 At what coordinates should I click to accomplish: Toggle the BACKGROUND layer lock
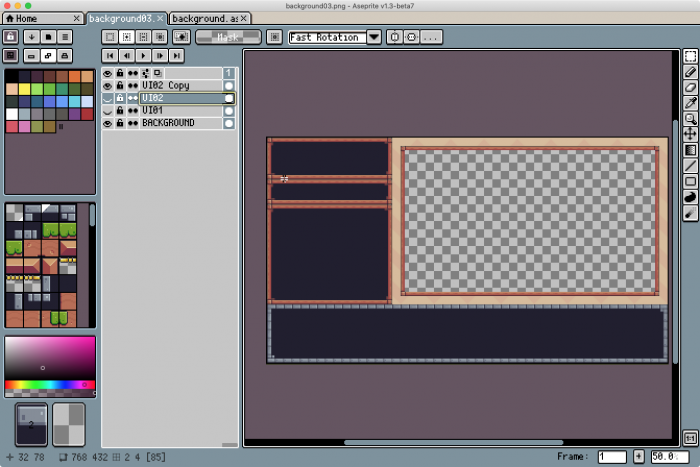120,123
